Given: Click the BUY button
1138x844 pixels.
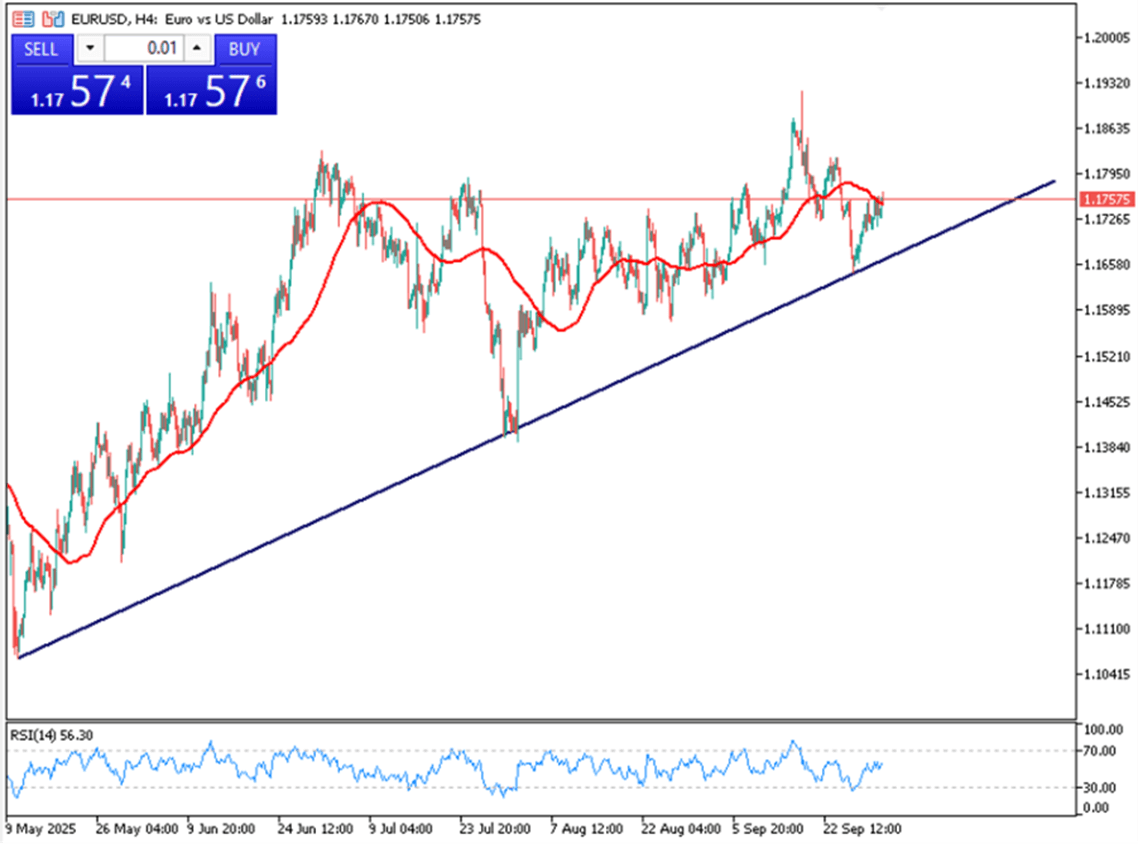Looking at the screenshot, I should 244,49.
